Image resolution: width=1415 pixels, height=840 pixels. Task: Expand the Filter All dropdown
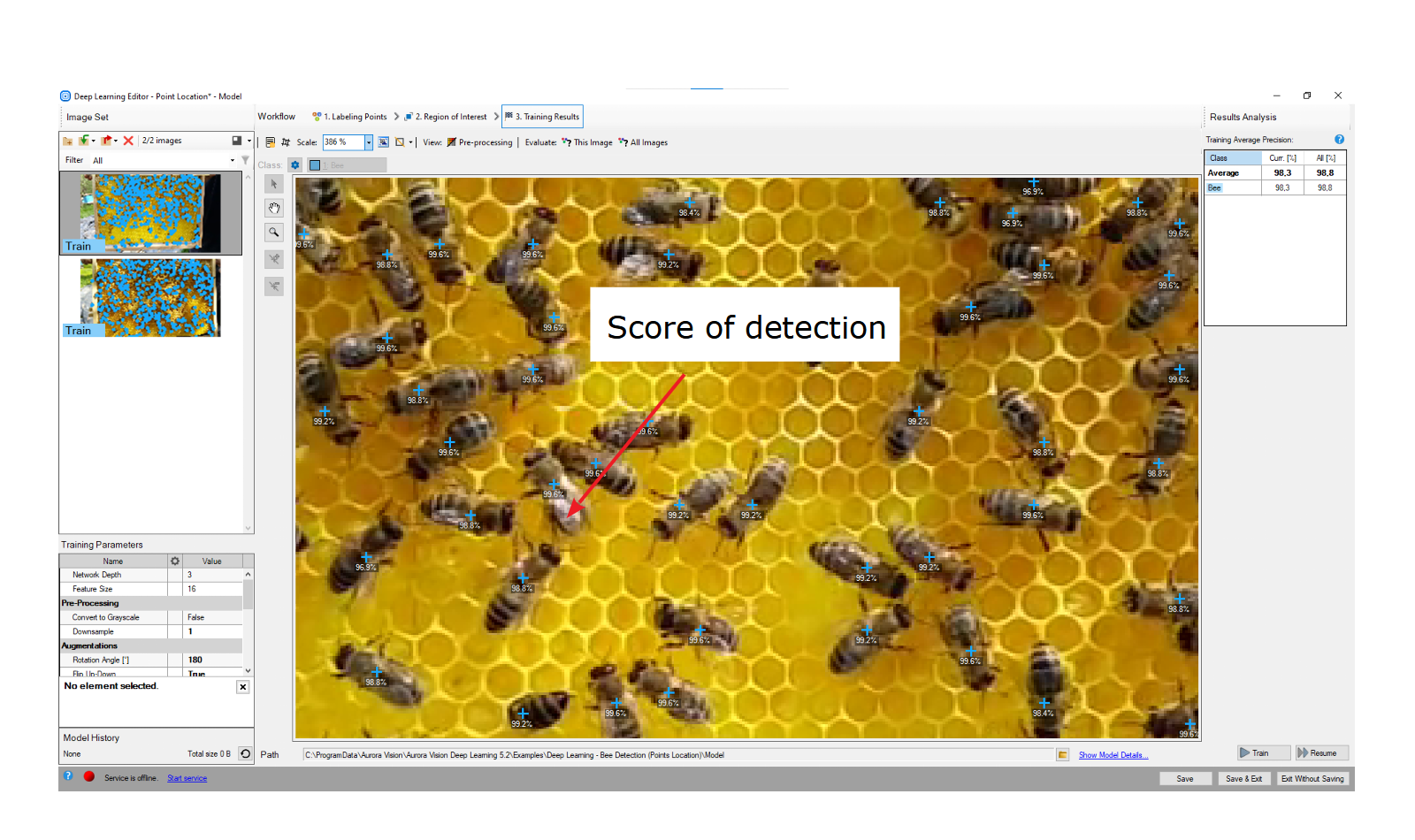(233, 161)
